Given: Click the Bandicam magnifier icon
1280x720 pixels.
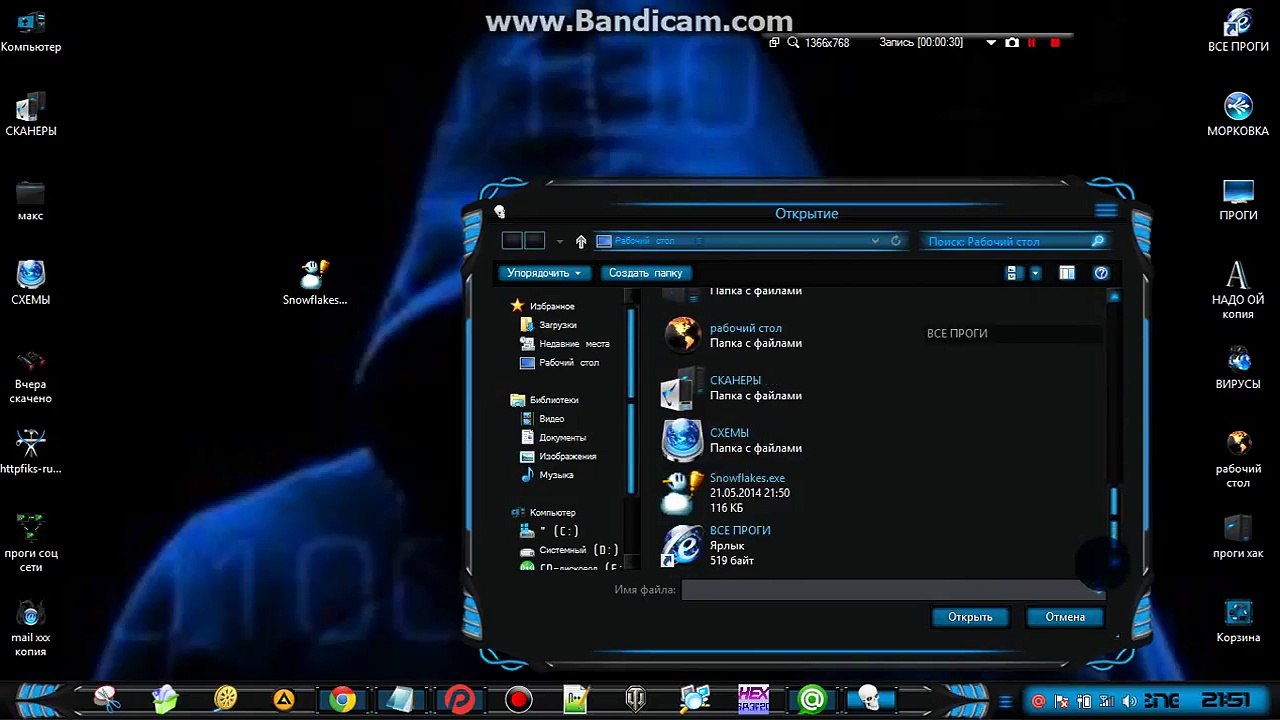Looking at the screenshot, I should (793, 42).
